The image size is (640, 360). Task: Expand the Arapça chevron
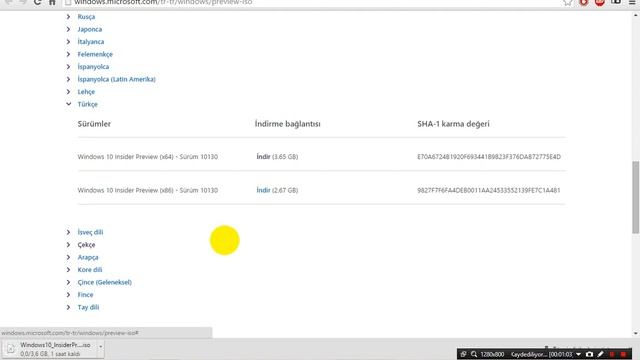pyautogui.click(x=68, y=257)
